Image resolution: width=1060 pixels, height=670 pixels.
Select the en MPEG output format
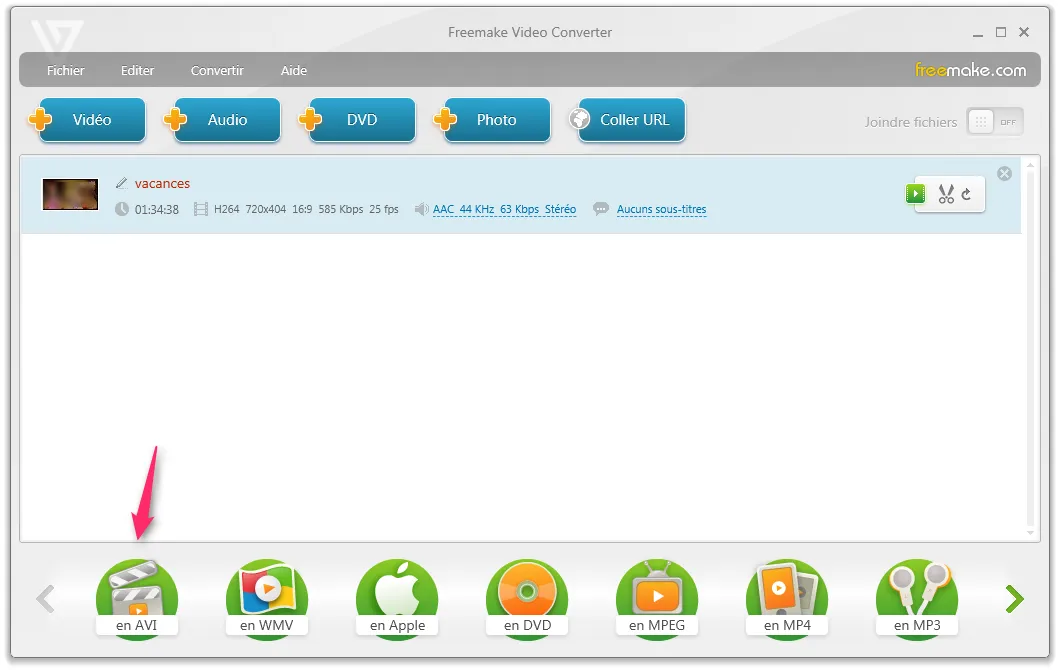(x=656, y=598)
